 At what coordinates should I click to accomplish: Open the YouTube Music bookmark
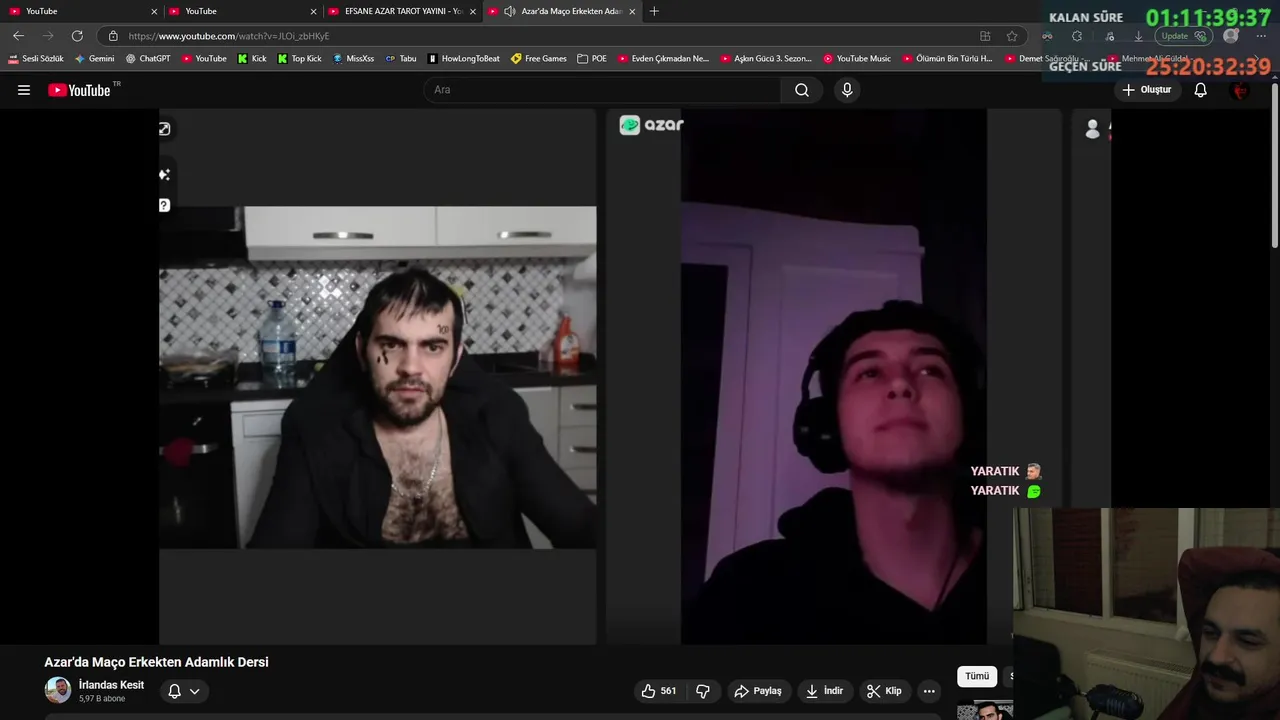pyautogui.click(x=857, y=59)
